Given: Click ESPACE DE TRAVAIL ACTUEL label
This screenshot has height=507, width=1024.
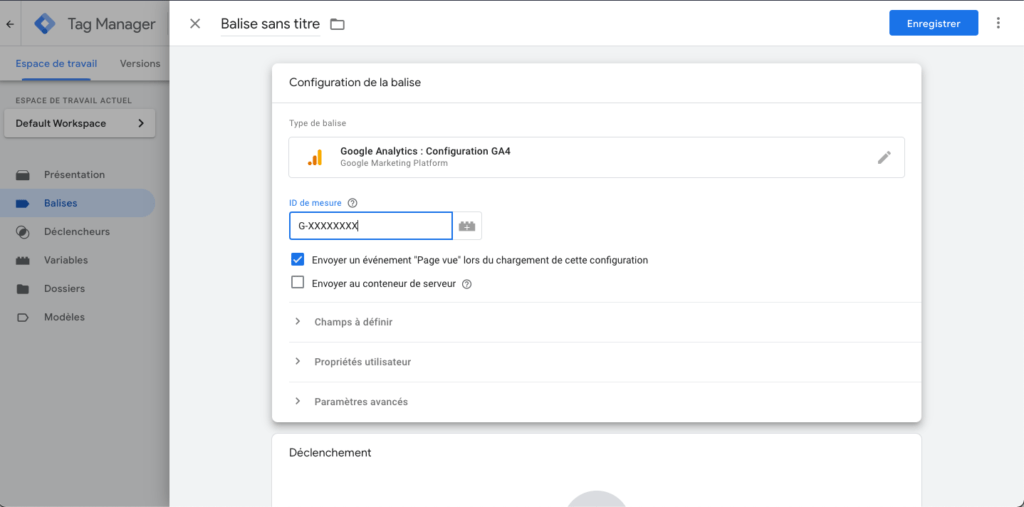Looking at the screenshot, I should click(74, 101).
